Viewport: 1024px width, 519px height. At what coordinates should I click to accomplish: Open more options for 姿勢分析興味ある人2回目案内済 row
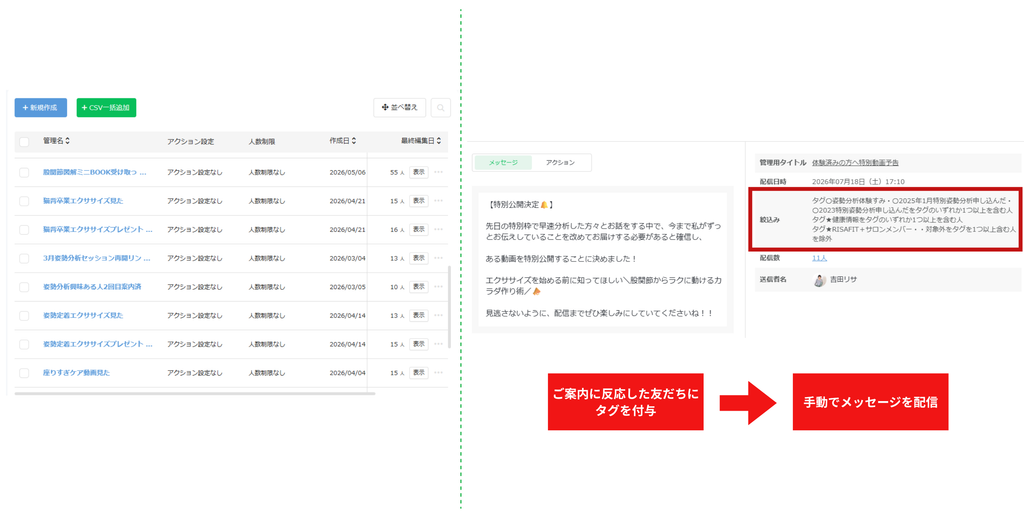pyautogui.click(x=438, y=287)
